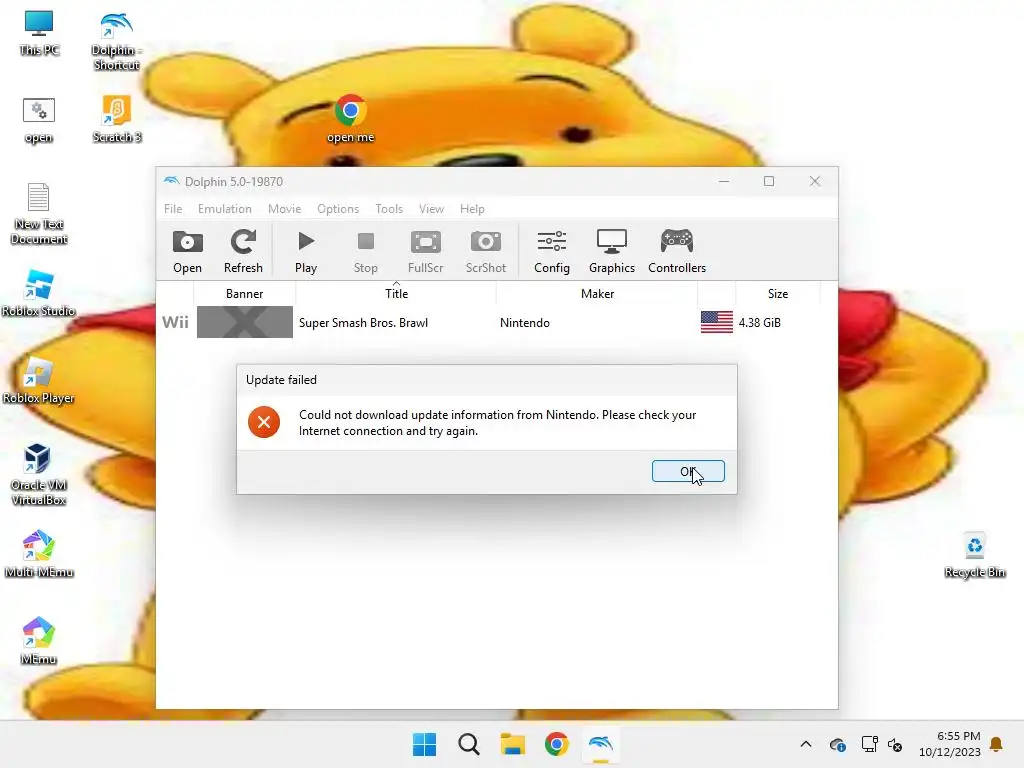Image resolution: width=1024 pixels, height=768 pixels.
Task: Sort the game list by Size column
Action: point(778,294)
